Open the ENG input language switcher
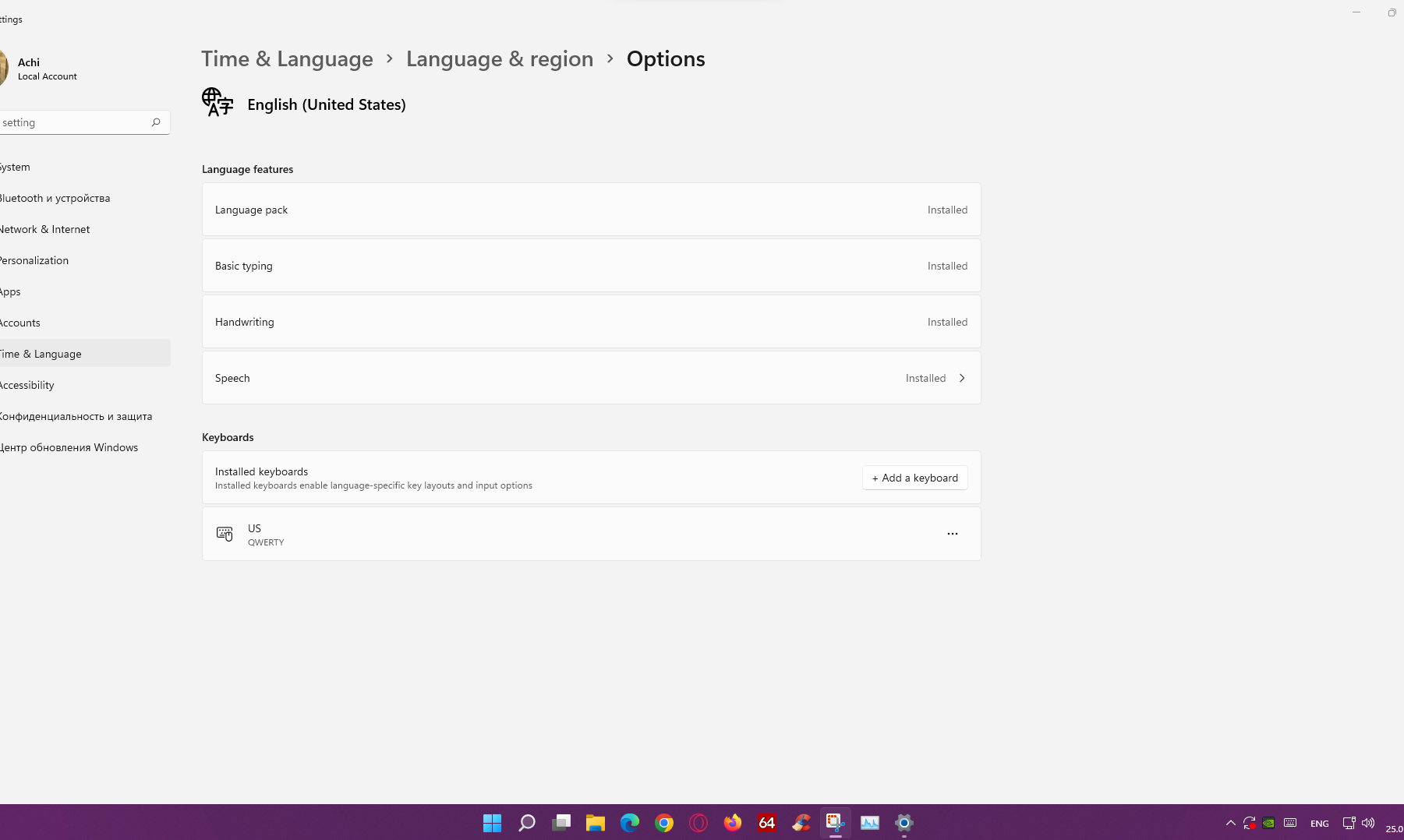 (x=1319, y=824)
